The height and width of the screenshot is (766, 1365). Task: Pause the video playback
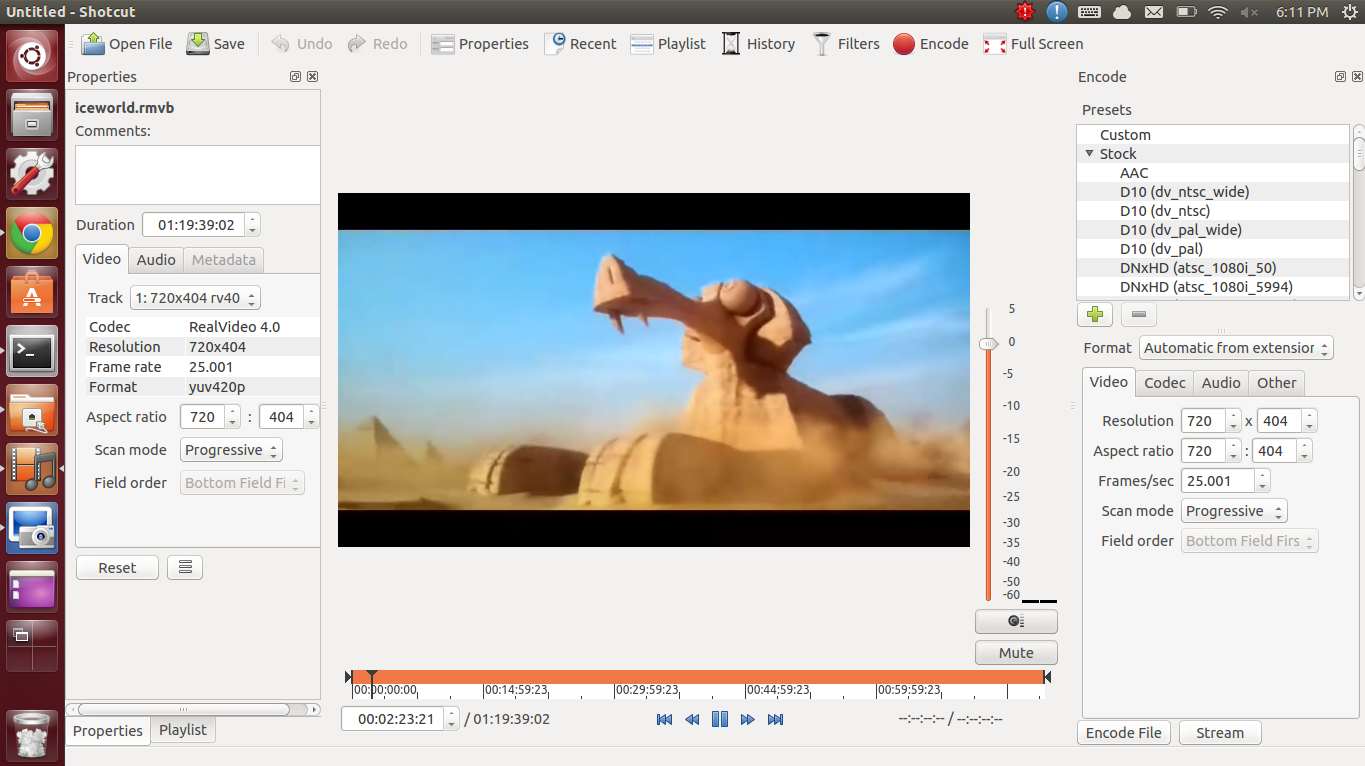[x=719, y=719]
